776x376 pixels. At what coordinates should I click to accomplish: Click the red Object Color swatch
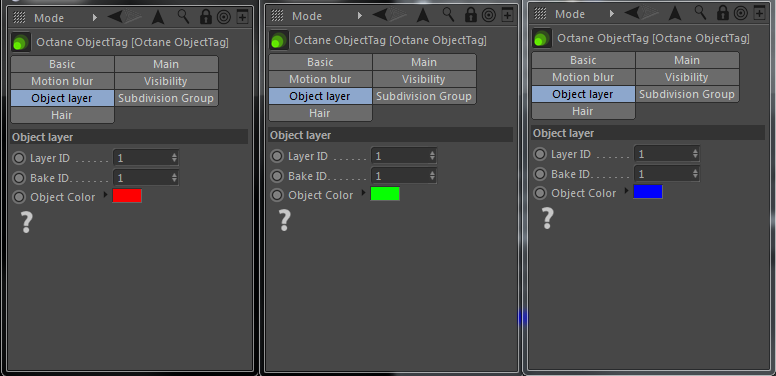pos(127,196)
